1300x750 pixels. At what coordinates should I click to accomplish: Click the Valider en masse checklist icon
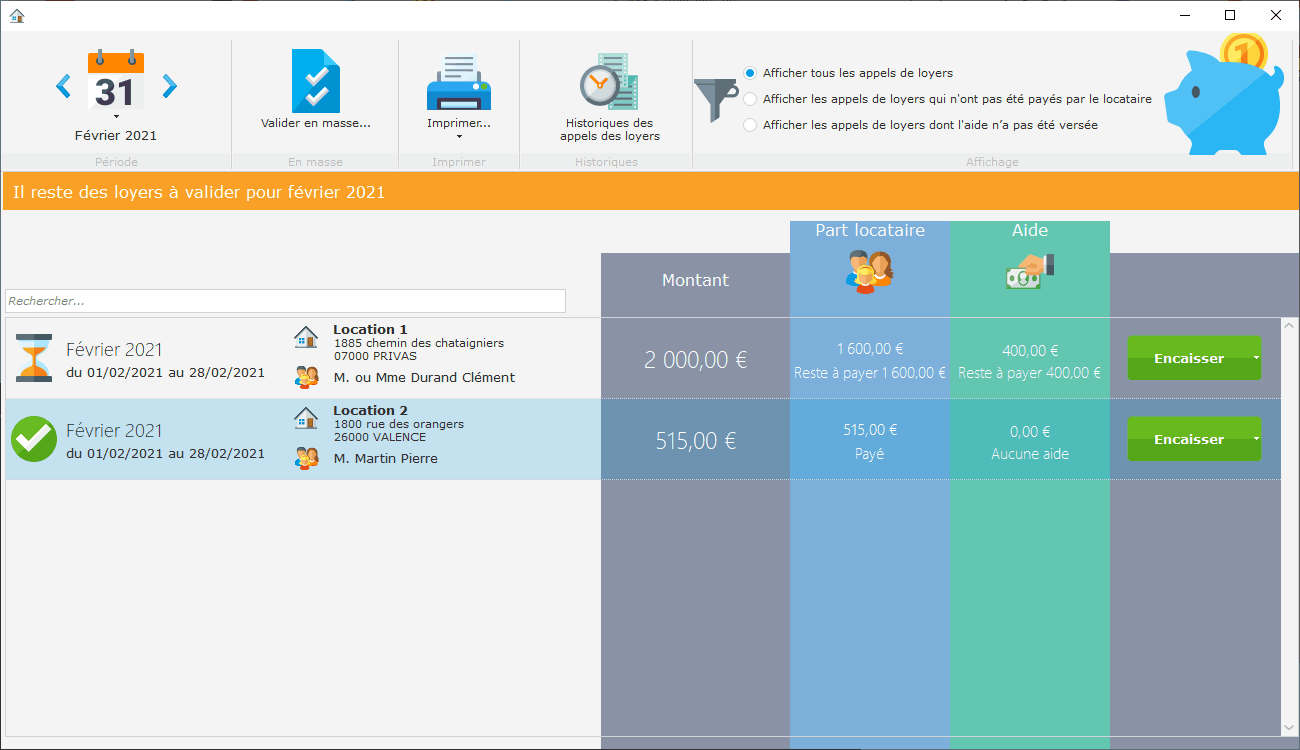[x=315, y=81]
